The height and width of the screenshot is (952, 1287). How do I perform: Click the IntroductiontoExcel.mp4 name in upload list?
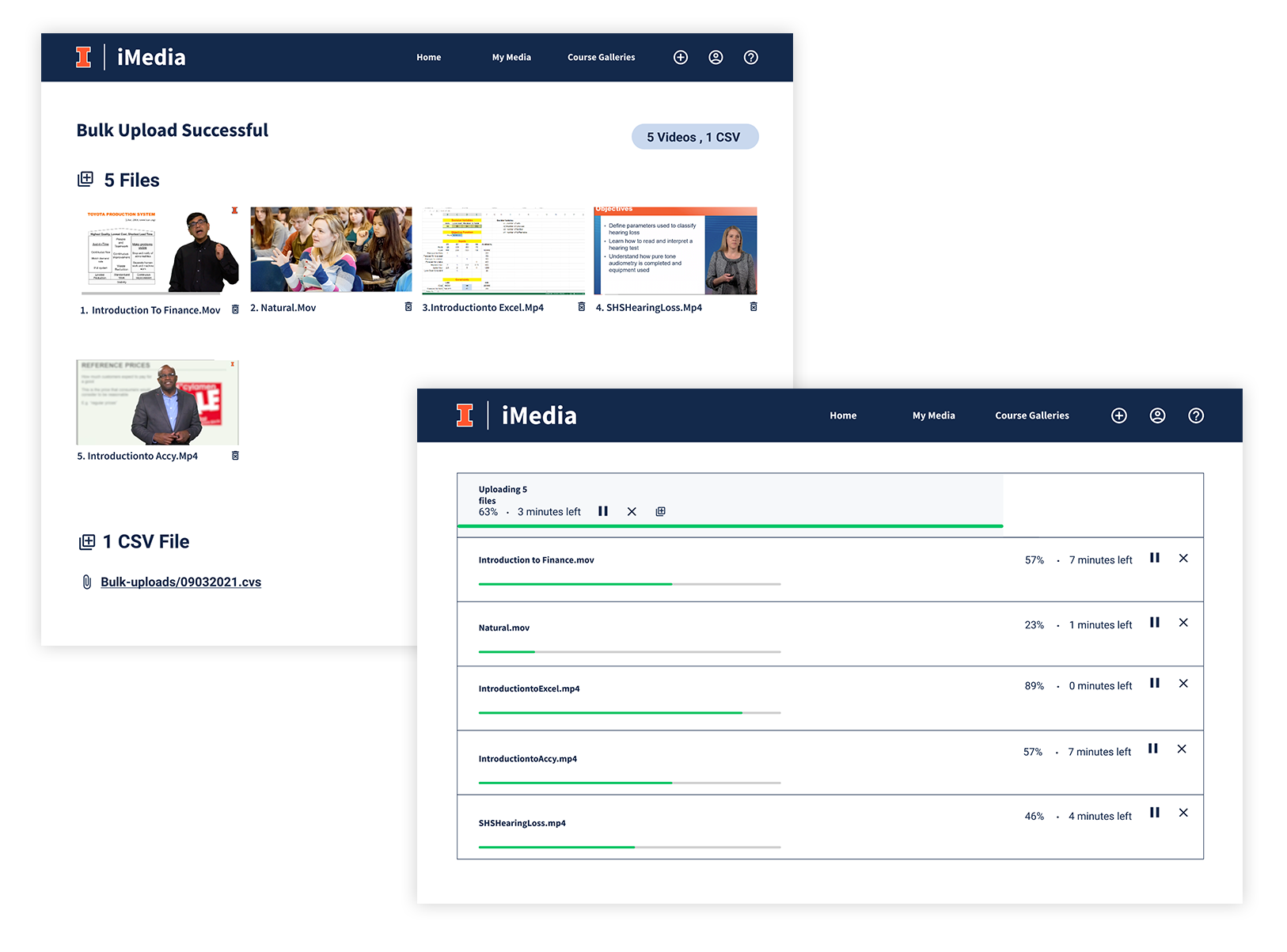point(529,688)
